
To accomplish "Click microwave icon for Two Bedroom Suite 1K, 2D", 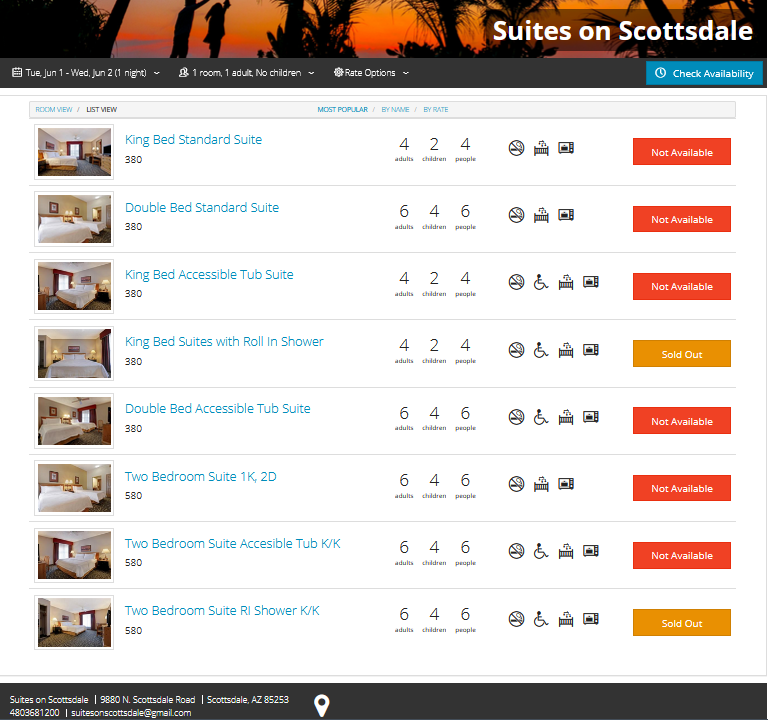I will (566, 483).
